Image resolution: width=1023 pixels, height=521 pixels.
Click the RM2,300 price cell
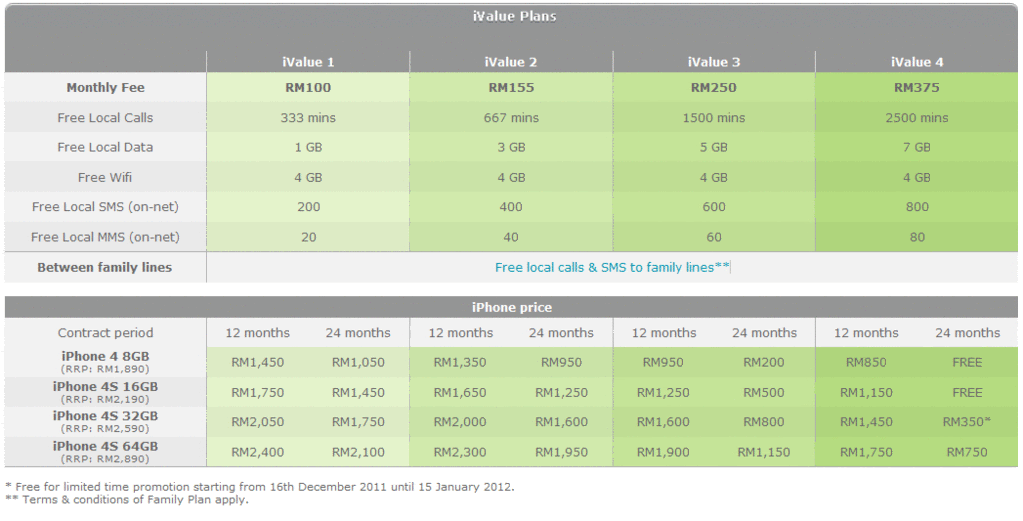[x=460, y=452]
